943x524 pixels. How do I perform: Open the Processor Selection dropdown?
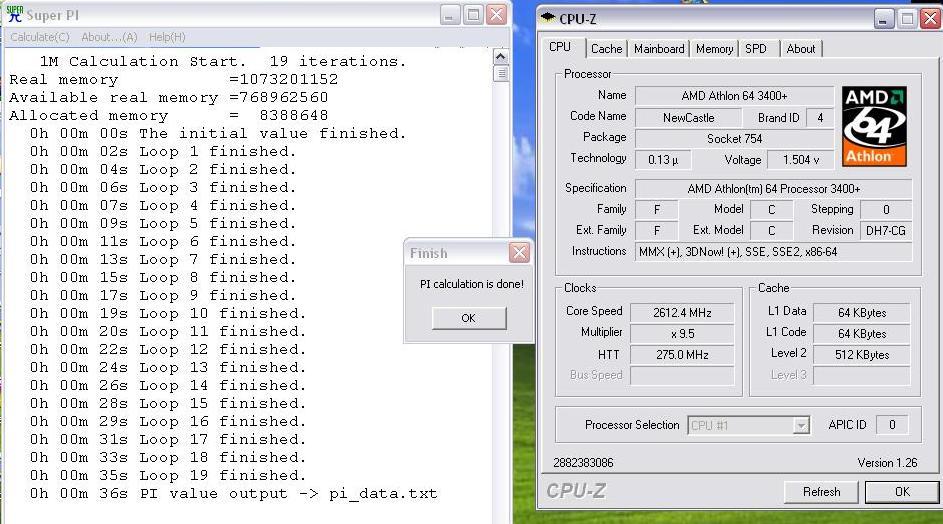[800, 425]
